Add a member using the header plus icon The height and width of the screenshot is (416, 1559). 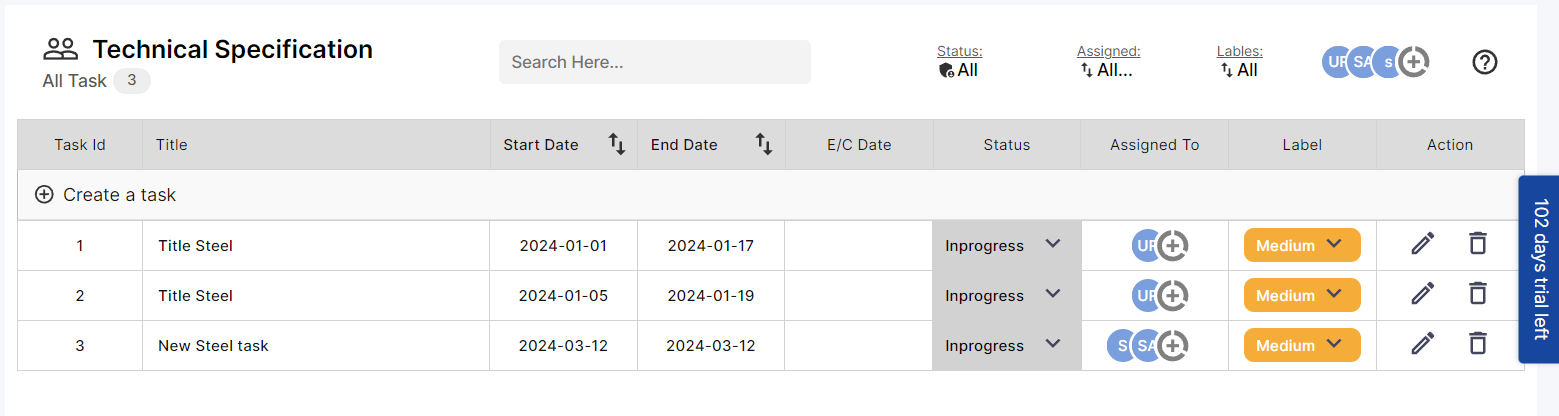tap(1413, 62)
